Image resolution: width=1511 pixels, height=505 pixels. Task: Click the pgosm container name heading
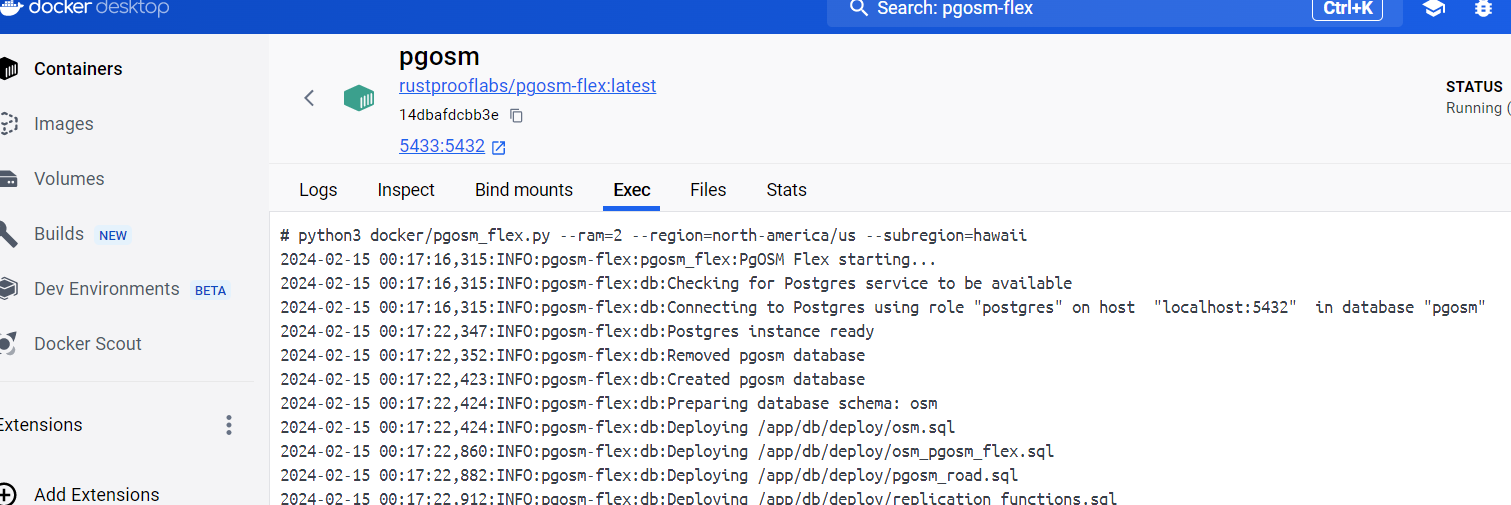tap(440, 57)
